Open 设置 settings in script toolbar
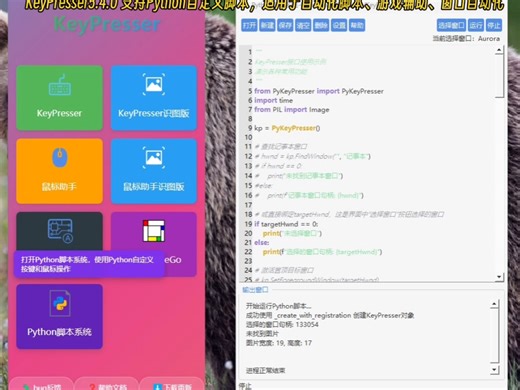The image size is (520, 390). [339, 25]
